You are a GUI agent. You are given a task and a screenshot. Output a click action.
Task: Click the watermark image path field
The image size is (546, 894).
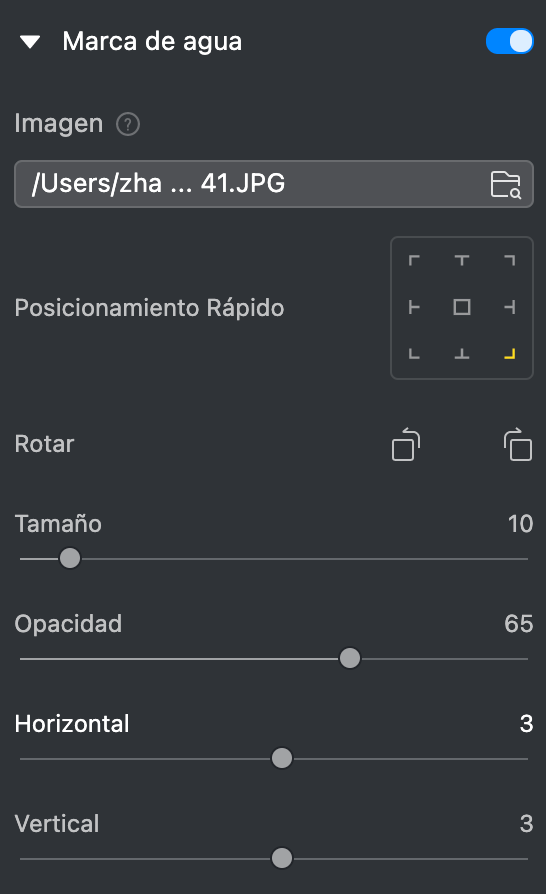tap(274, 184)
